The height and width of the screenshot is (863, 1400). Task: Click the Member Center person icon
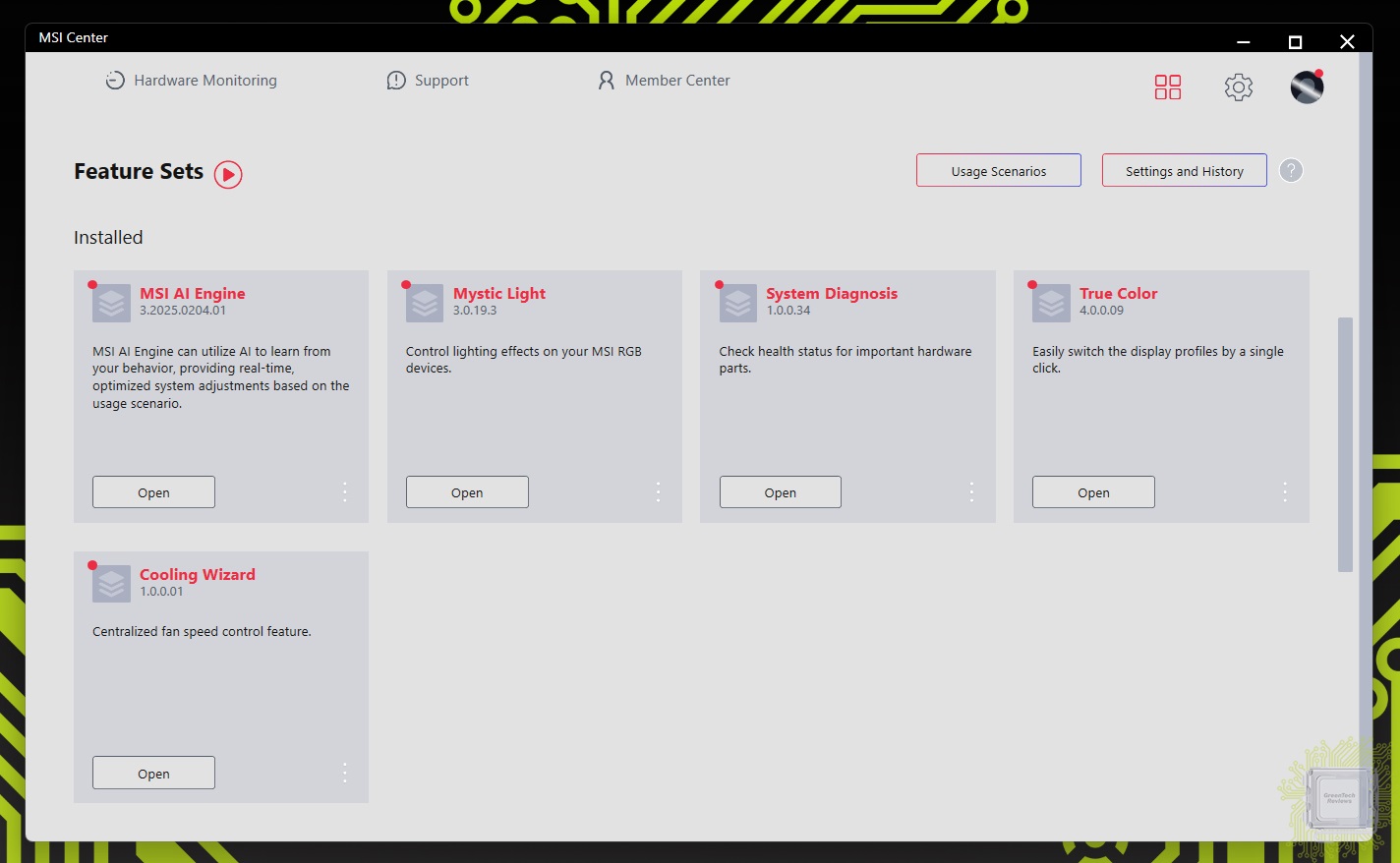point(607,81)
